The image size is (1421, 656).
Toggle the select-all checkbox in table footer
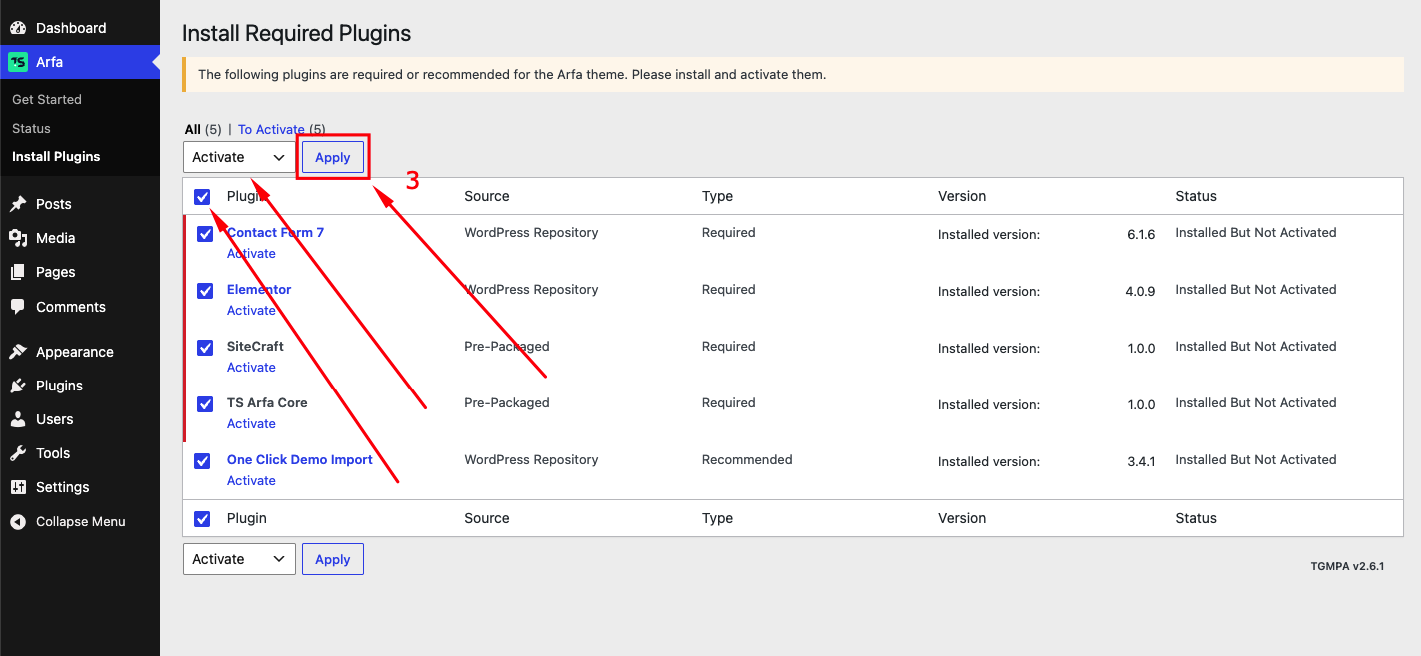[202, 519]
